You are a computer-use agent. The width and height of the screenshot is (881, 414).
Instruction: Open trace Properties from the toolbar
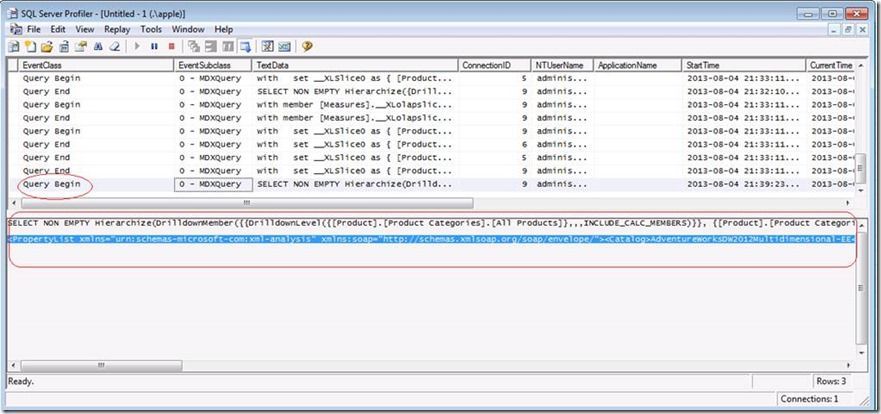(81, 46)
